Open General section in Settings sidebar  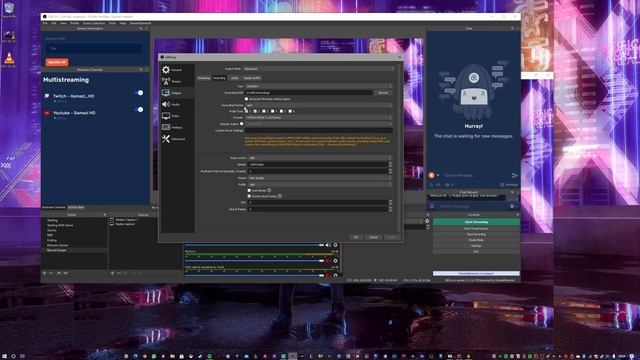[x=177, y=70]
